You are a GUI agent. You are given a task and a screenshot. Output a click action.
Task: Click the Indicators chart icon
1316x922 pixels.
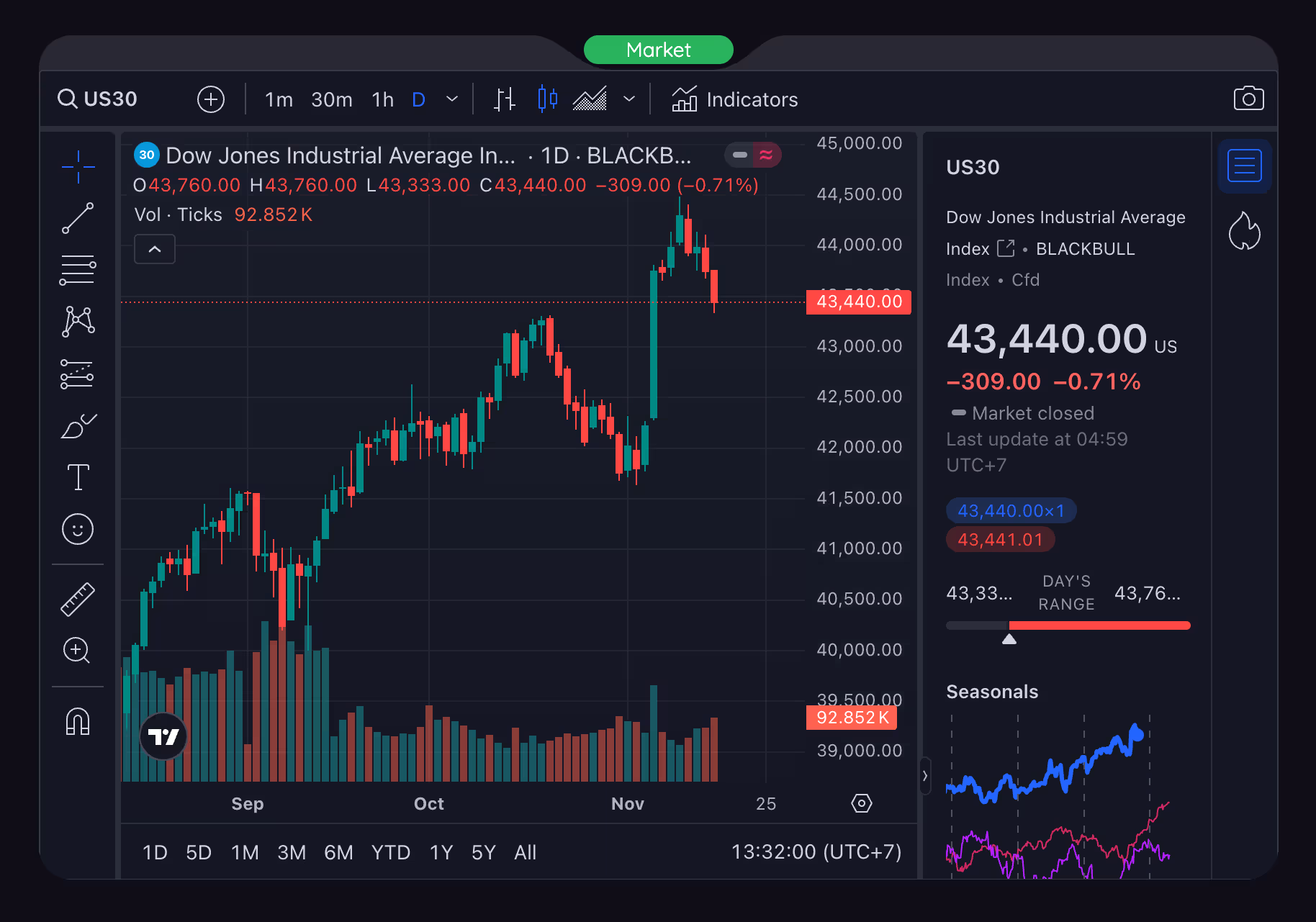click(685, 99)
